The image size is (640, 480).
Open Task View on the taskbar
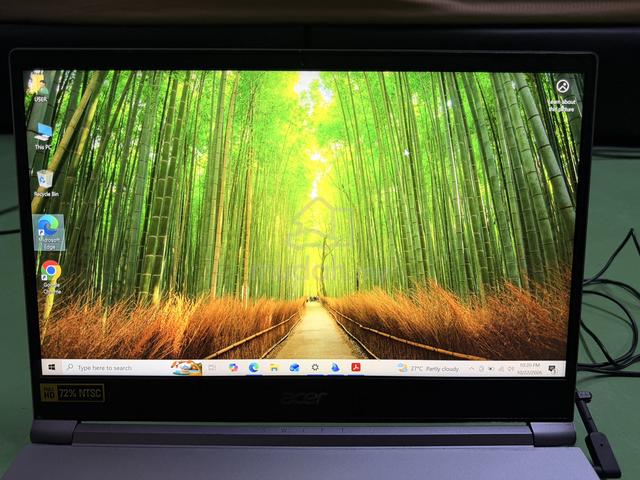(x=212, y=368)
